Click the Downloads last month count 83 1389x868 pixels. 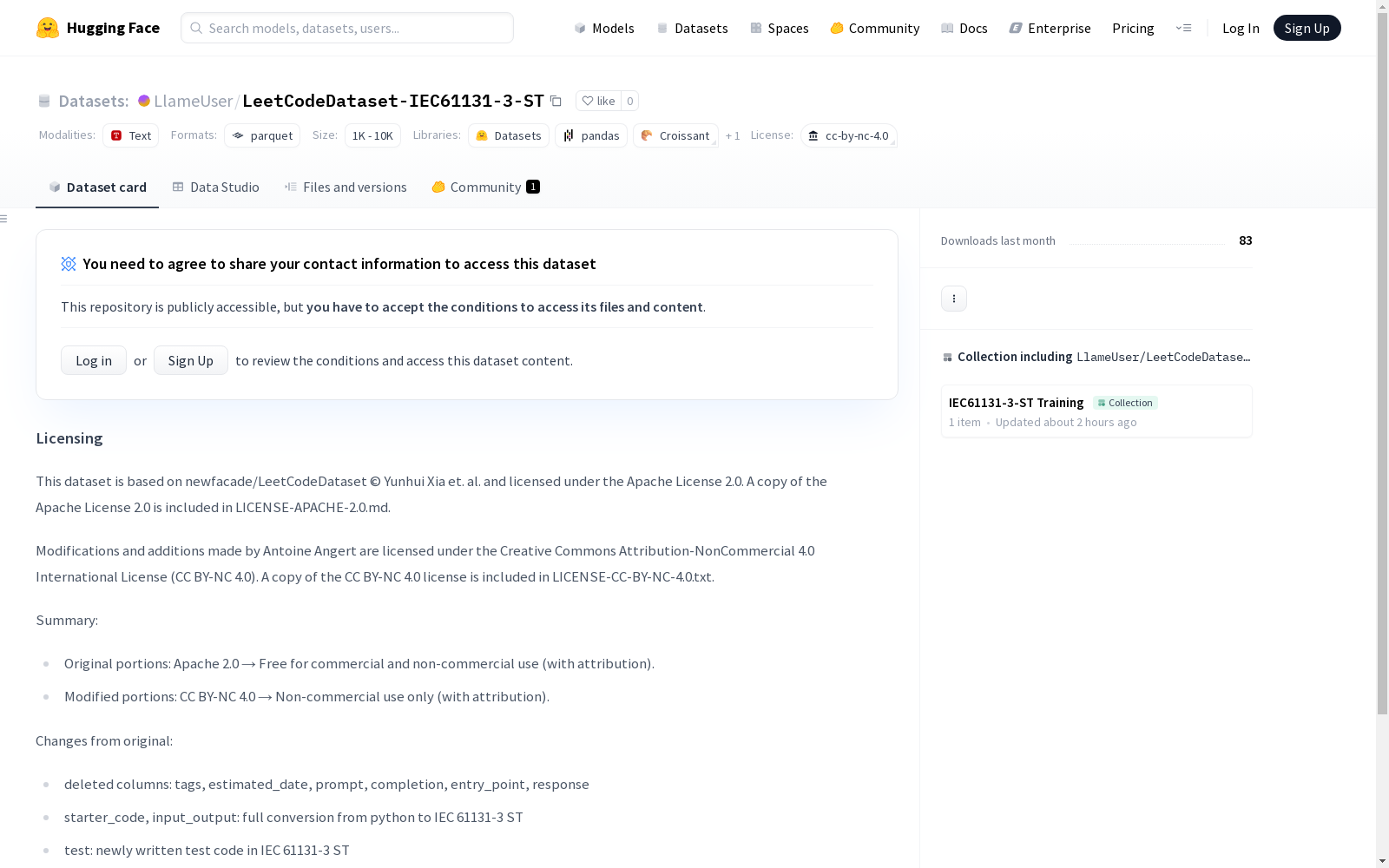click(1246, 240)
